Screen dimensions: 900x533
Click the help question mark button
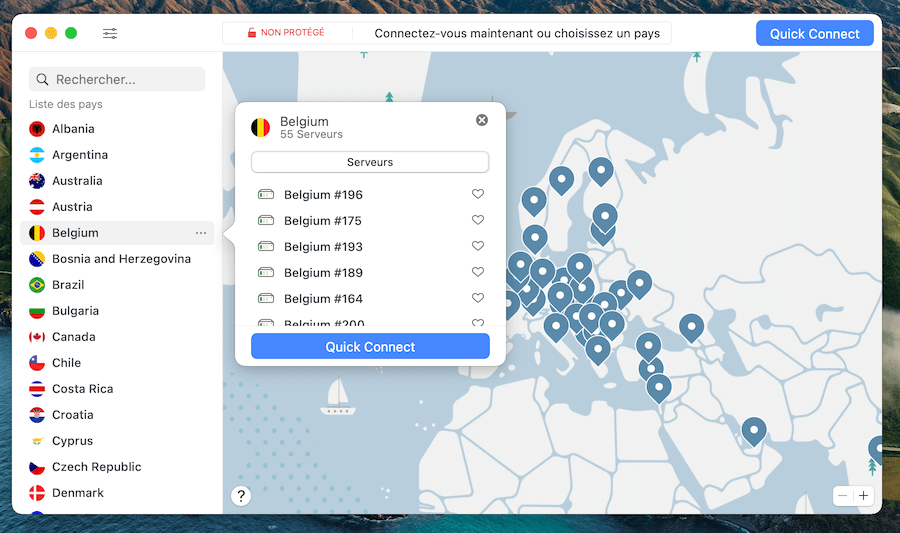(x=241, y=496)
